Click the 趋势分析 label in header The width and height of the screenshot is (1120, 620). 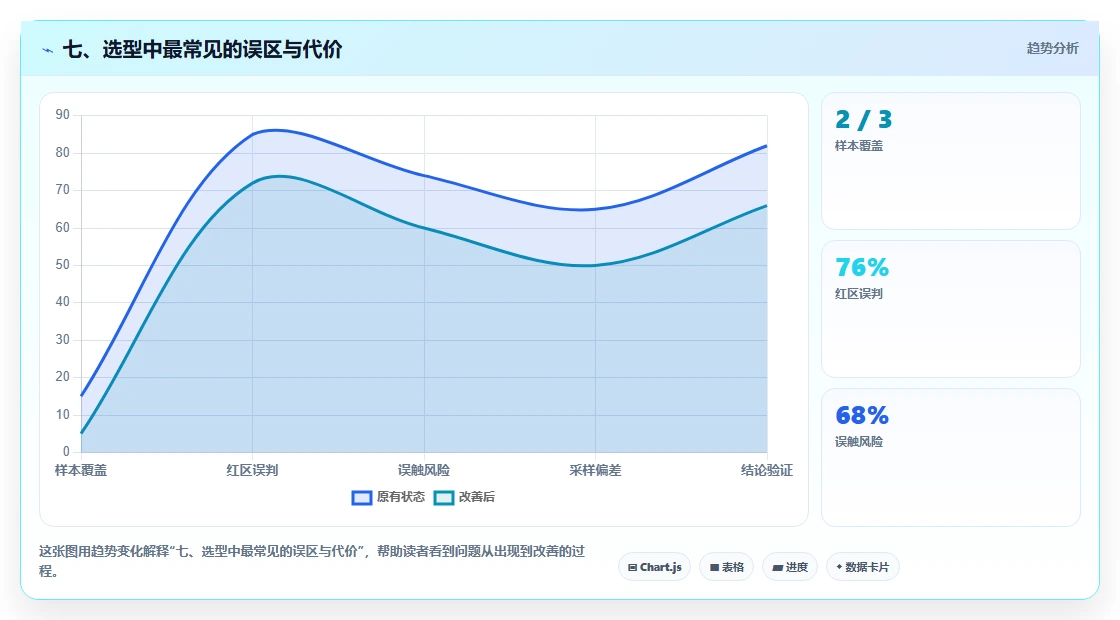(1052, 49)
